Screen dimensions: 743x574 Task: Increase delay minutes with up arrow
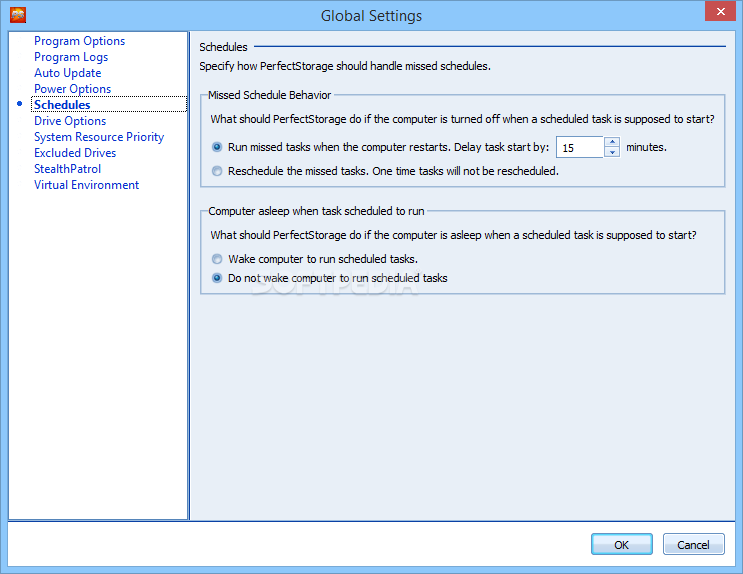pos(612,142)
